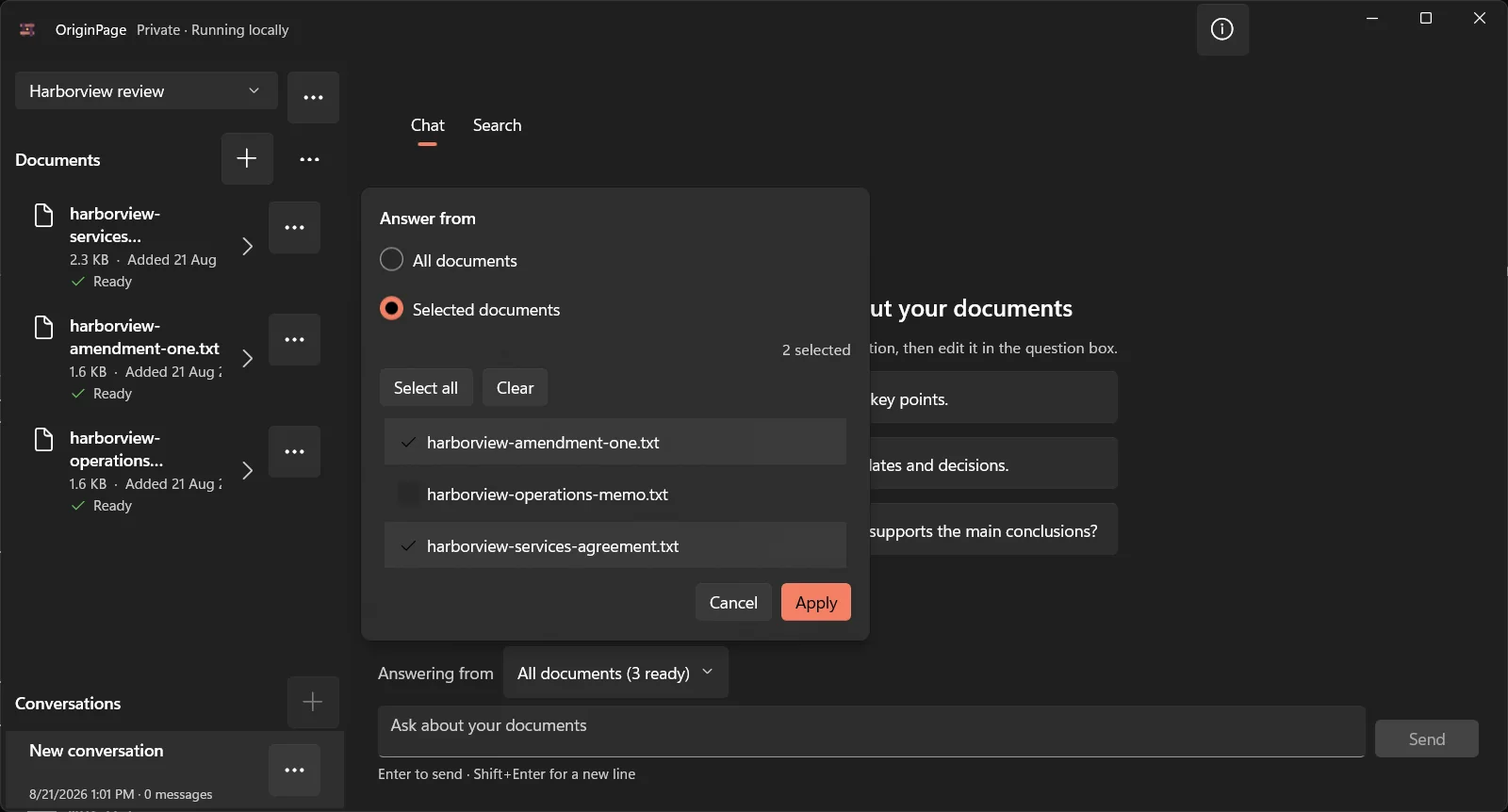
Task: Click the OriginPage app logo icon
Action: coord(27,29)
